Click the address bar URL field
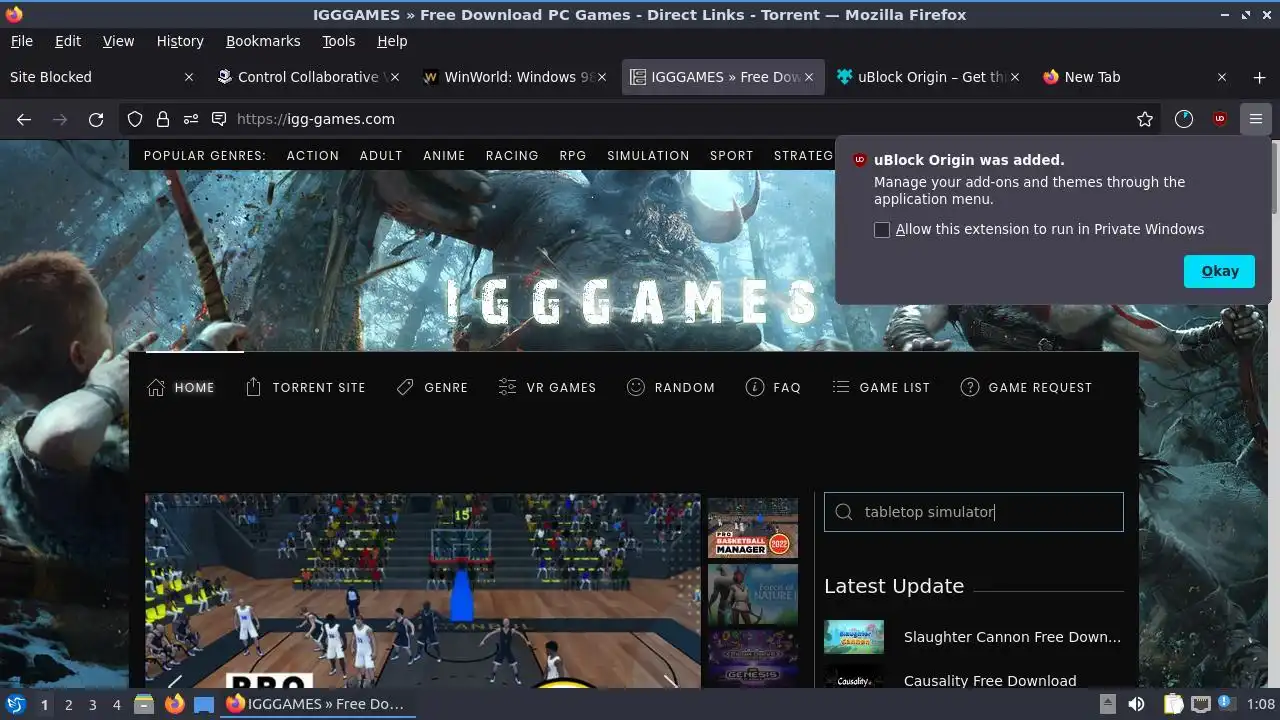 (x=640, y=119)
